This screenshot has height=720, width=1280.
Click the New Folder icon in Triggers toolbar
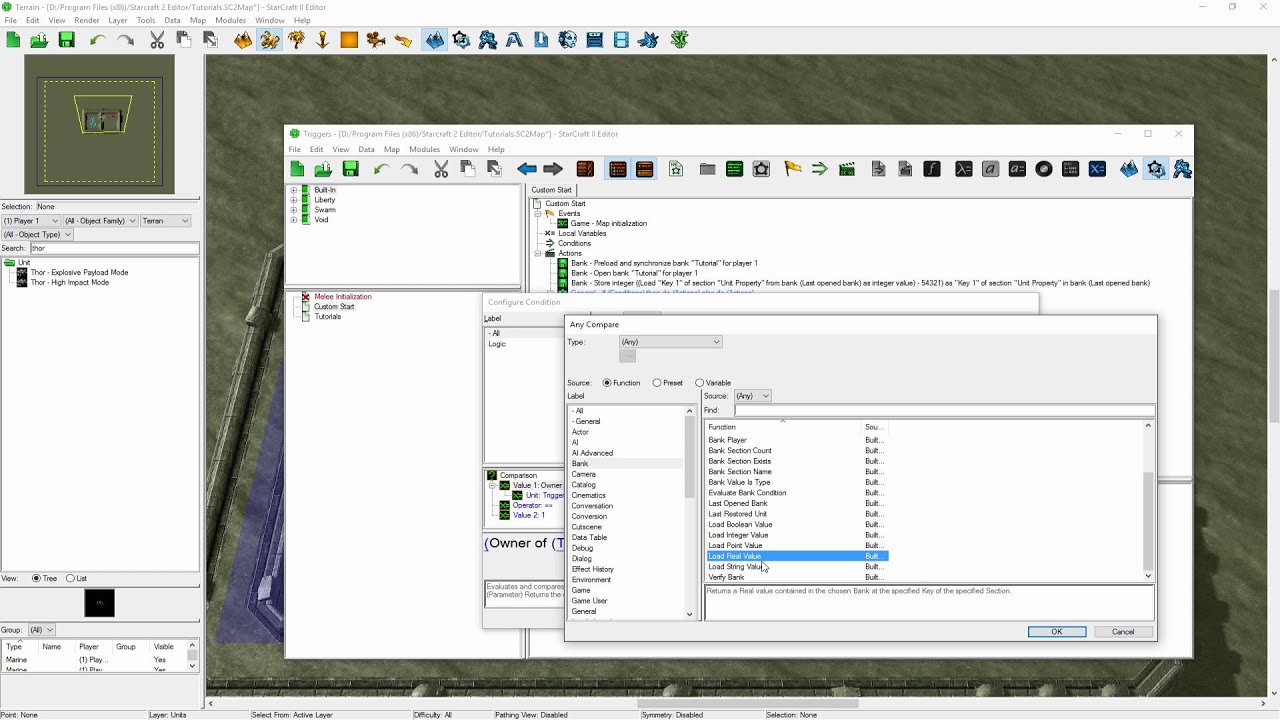pyautogui.click(x=707, y=169)
